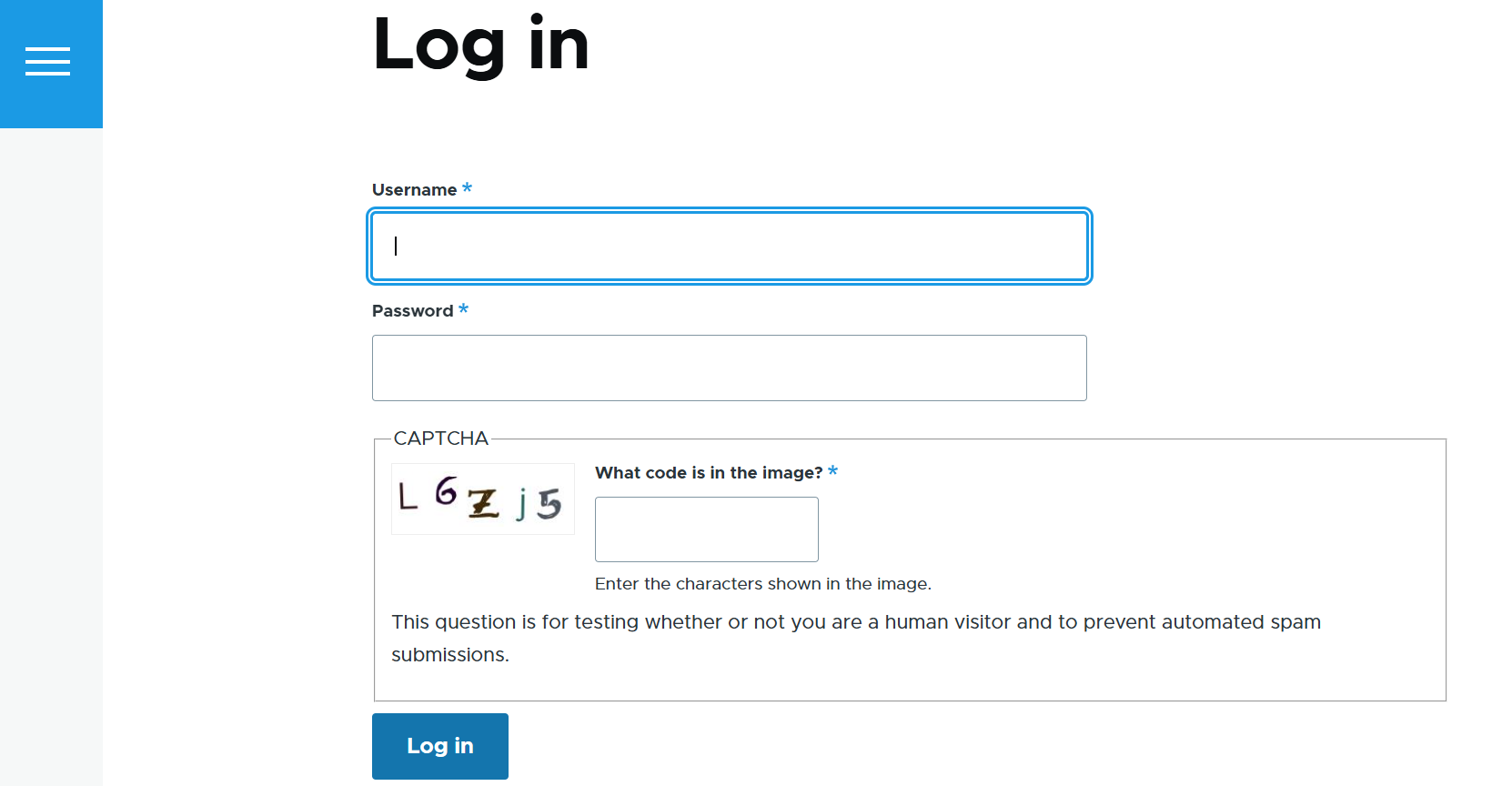
Task: Select the CAPTCHA code entry box
Action: click(706, 529)
